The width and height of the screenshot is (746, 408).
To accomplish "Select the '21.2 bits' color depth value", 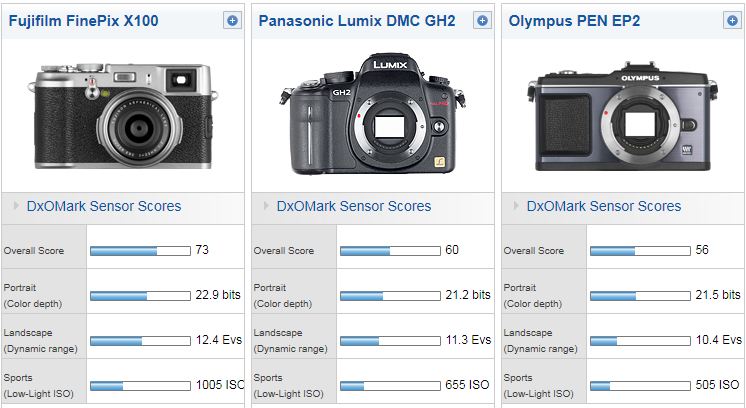I will click(468, 295).
